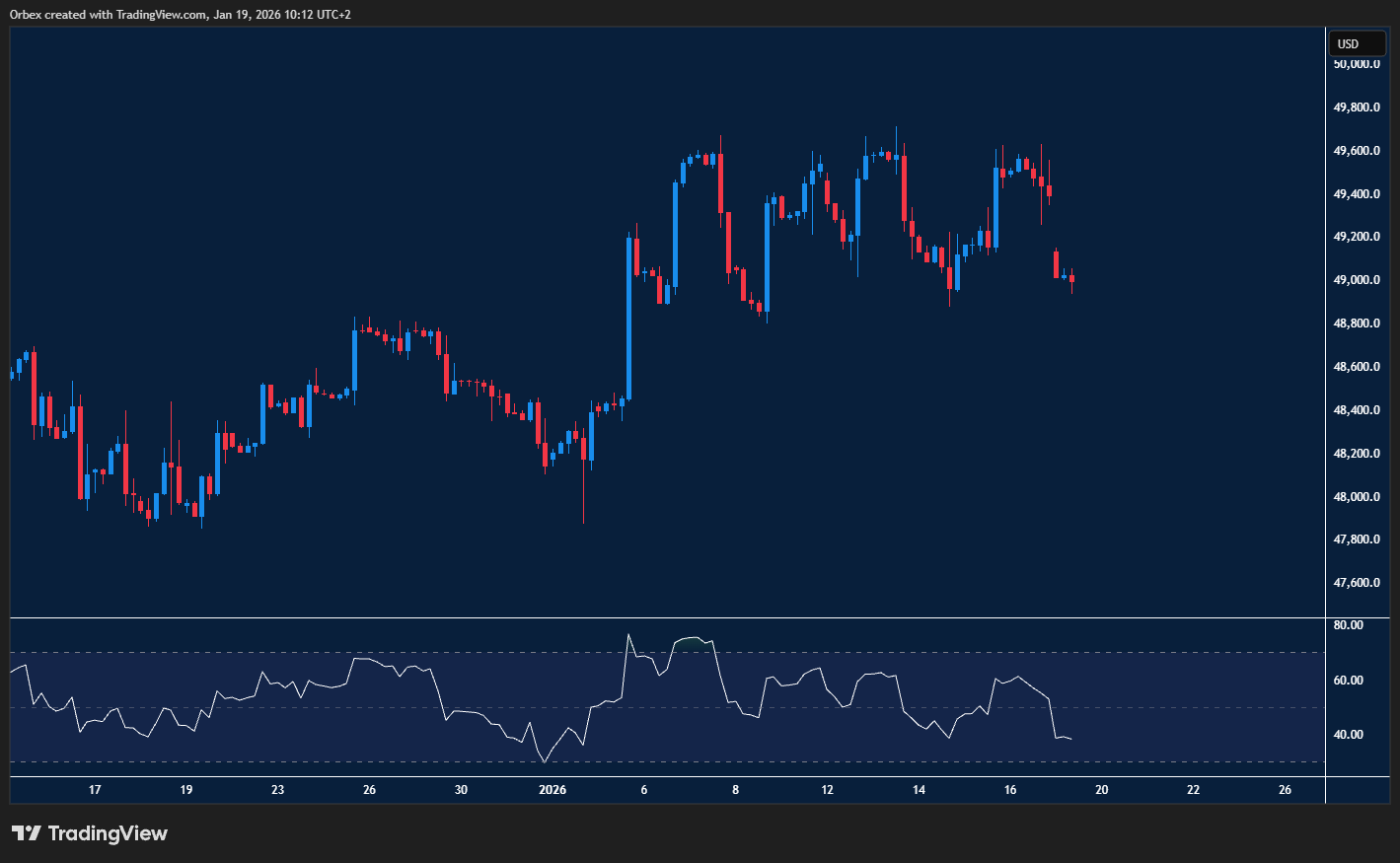Expand the 2026 marker on the time axis

(552, 790)
